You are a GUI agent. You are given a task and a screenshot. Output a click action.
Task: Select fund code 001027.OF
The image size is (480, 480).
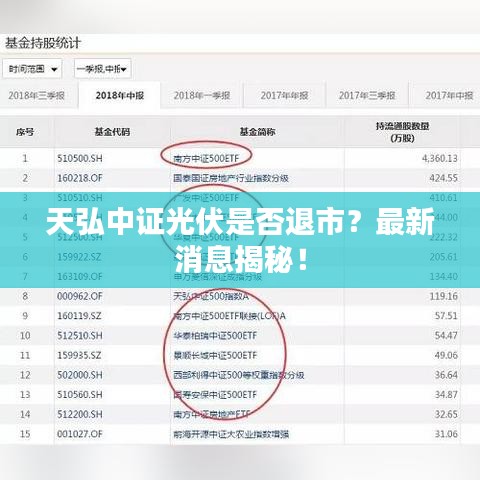[x=80, y=434]
